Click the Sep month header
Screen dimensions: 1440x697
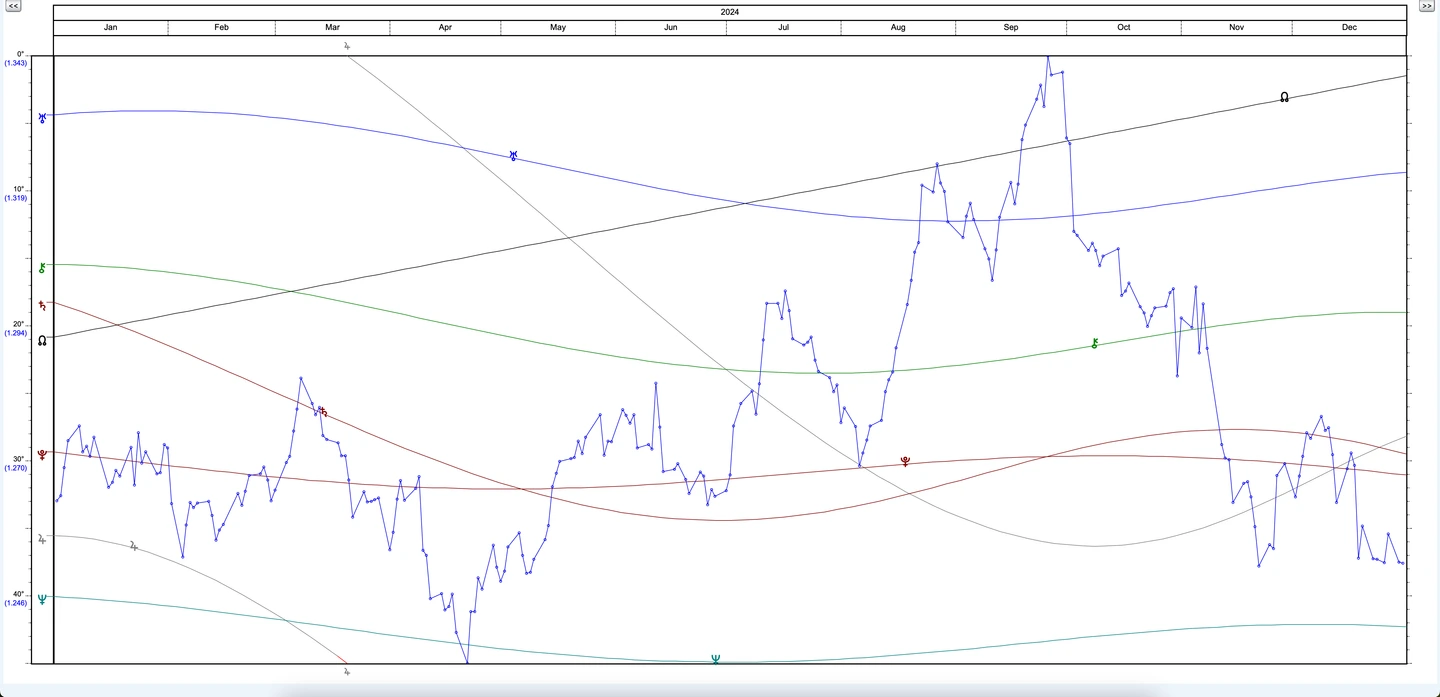1011,27
